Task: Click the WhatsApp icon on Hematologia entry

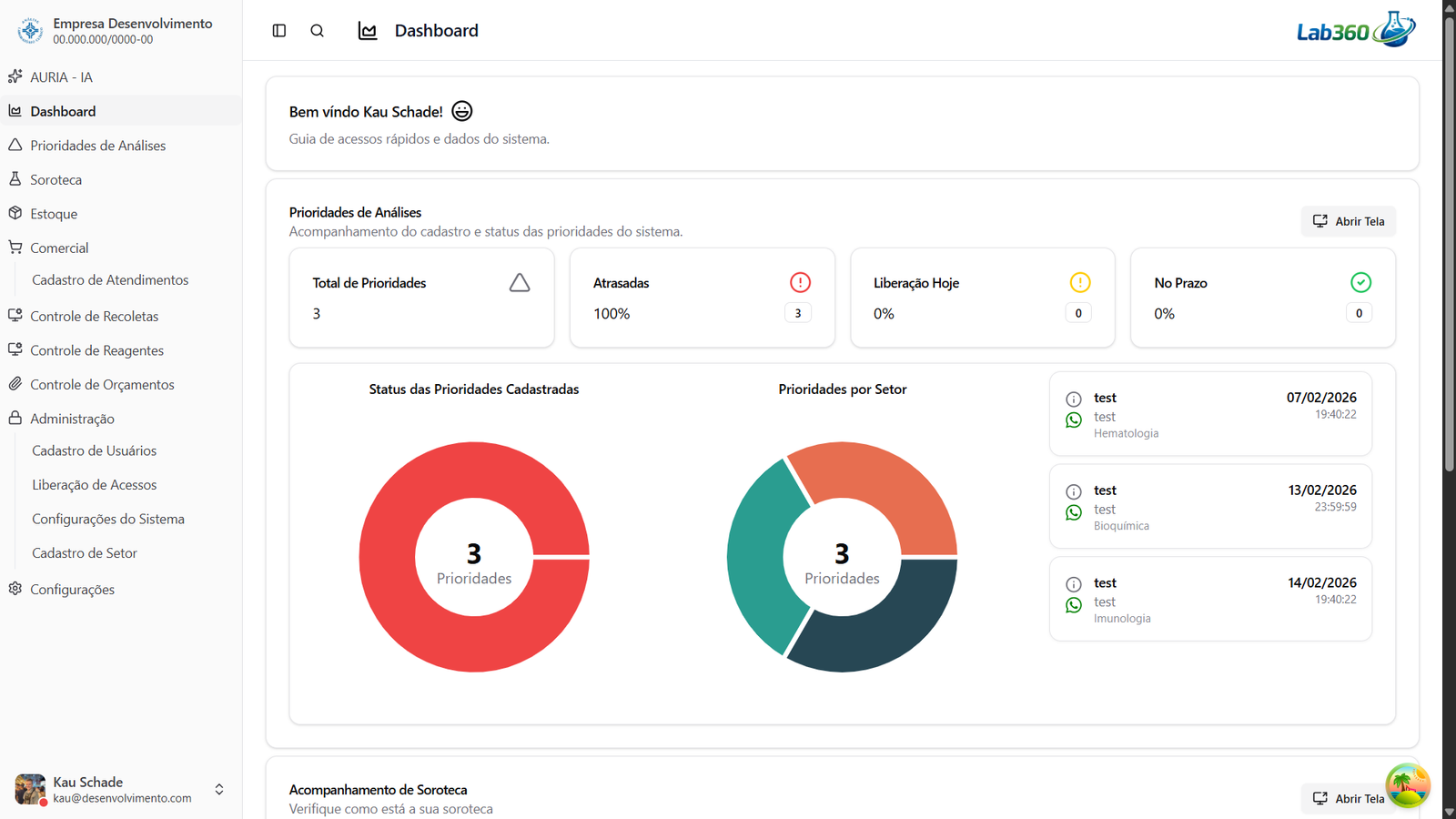Action: 1074,420
